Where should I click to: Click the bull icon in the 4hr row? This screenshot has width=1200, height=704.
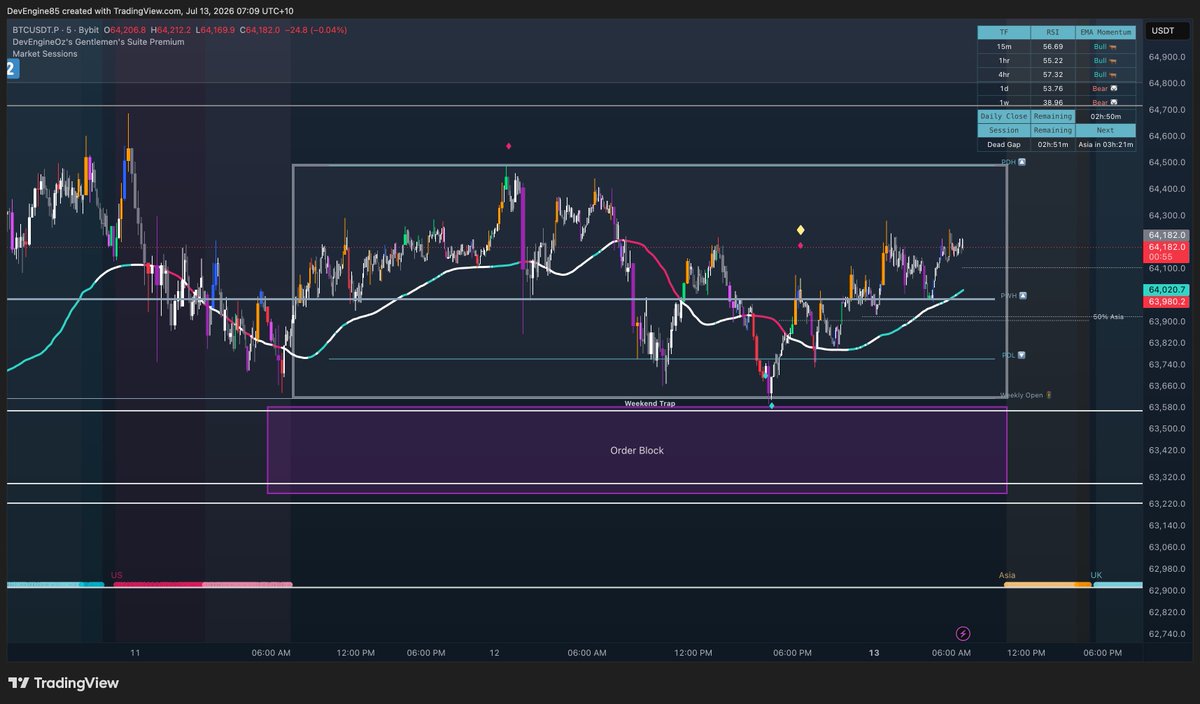point(1114,74)
